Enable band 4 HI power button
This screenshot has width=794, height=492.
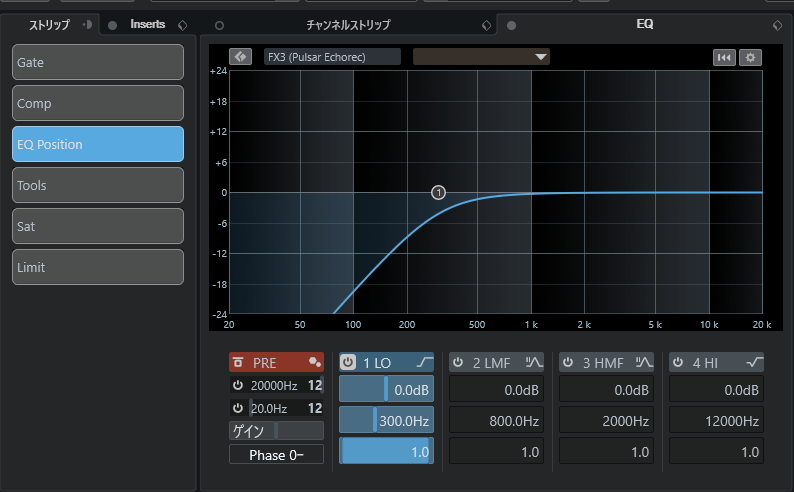pyautogui.click(x=678, y=362)
